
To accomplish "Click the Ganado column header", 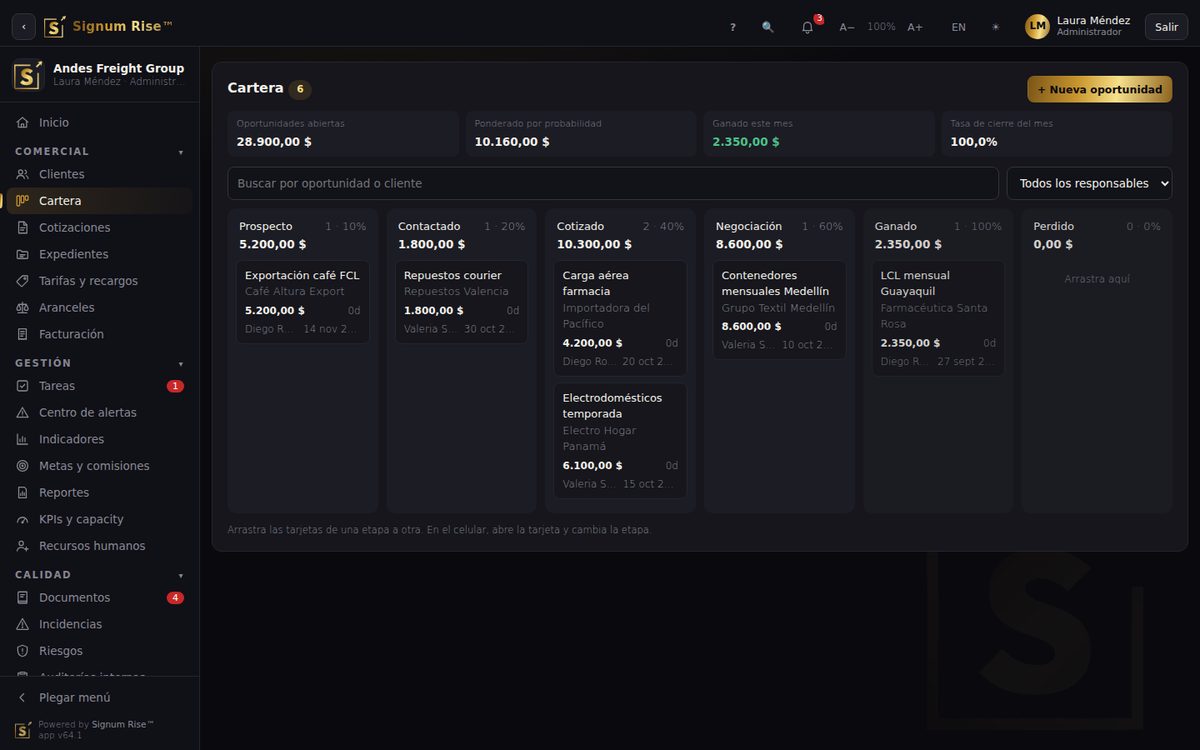I will [x=938, y=235].
